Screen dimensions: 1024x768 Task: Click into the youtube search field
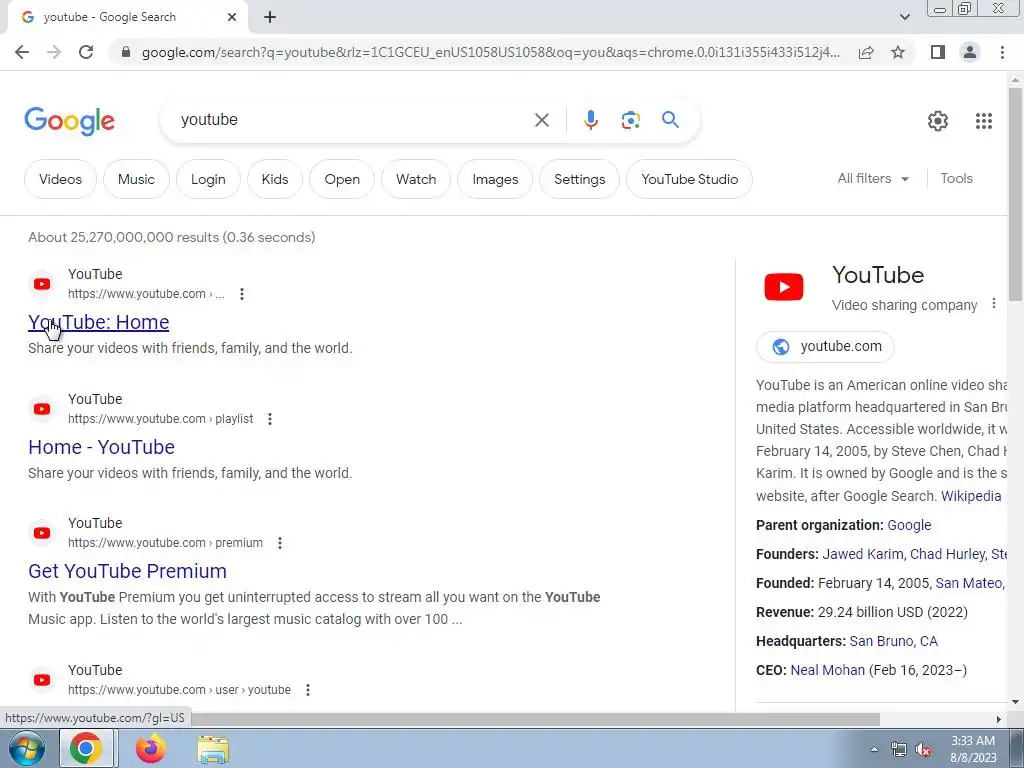[353, 120]
